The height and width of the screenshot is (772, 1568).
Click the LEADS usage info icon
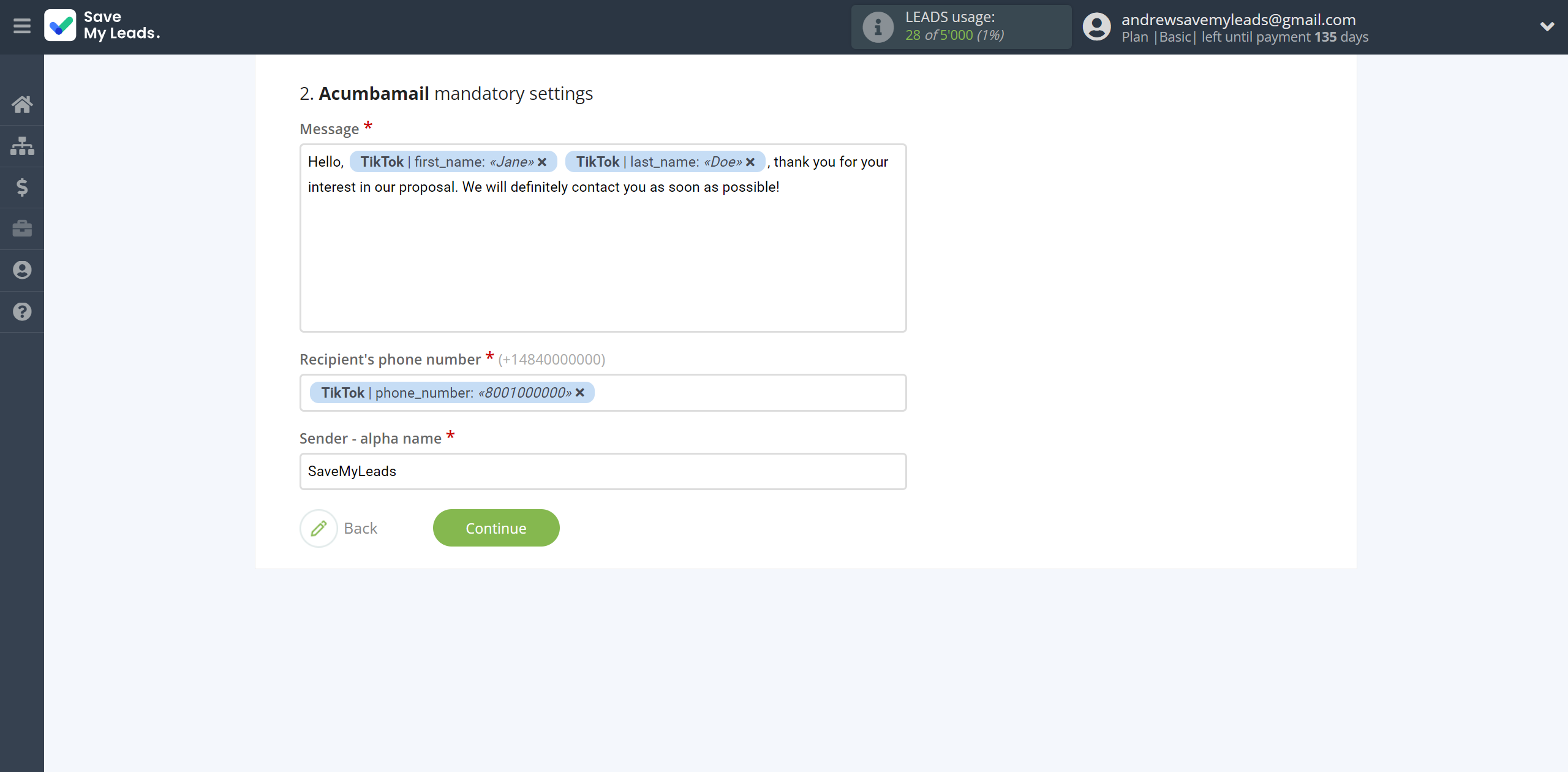click(x=878, y=27)
